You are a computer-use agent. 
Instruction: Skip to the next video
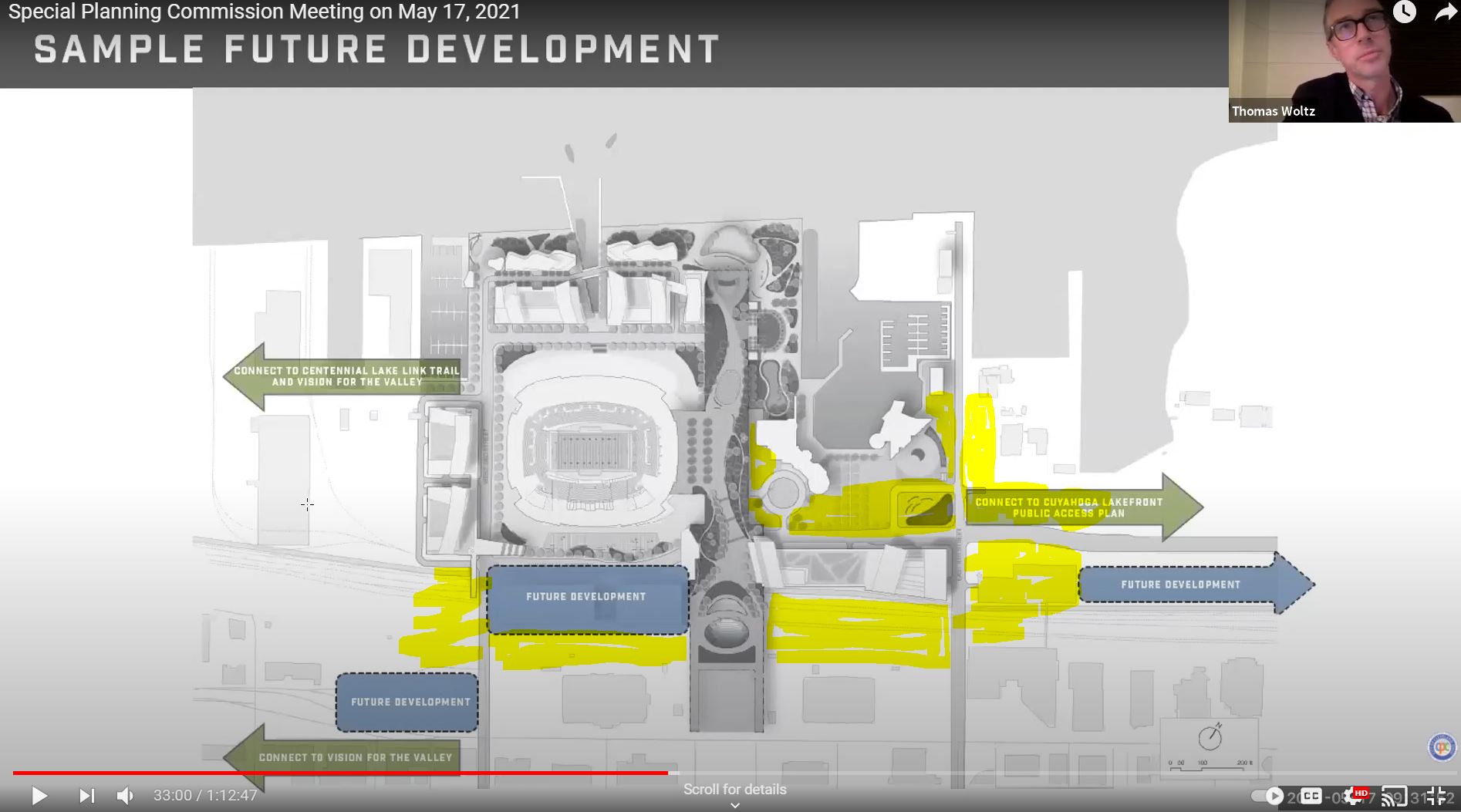click(86, 796)
